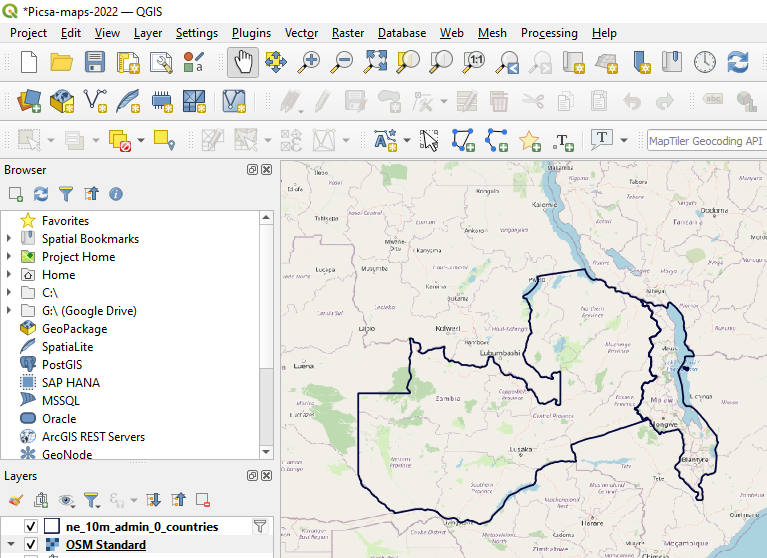Uncheck the OSM Standard layer checkbox
The image size is (767, 558).
[x=30, y=545]
